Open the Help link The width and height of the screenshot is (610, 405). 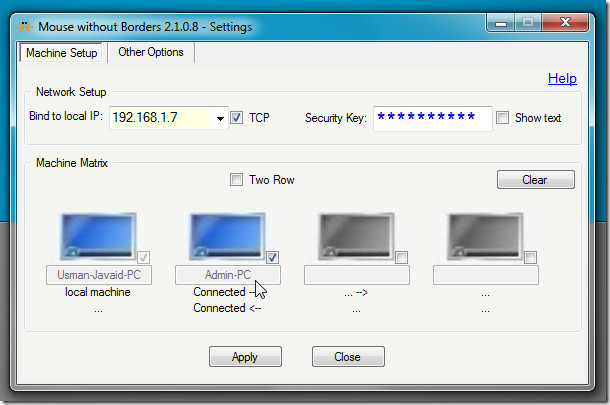[562, 79]
